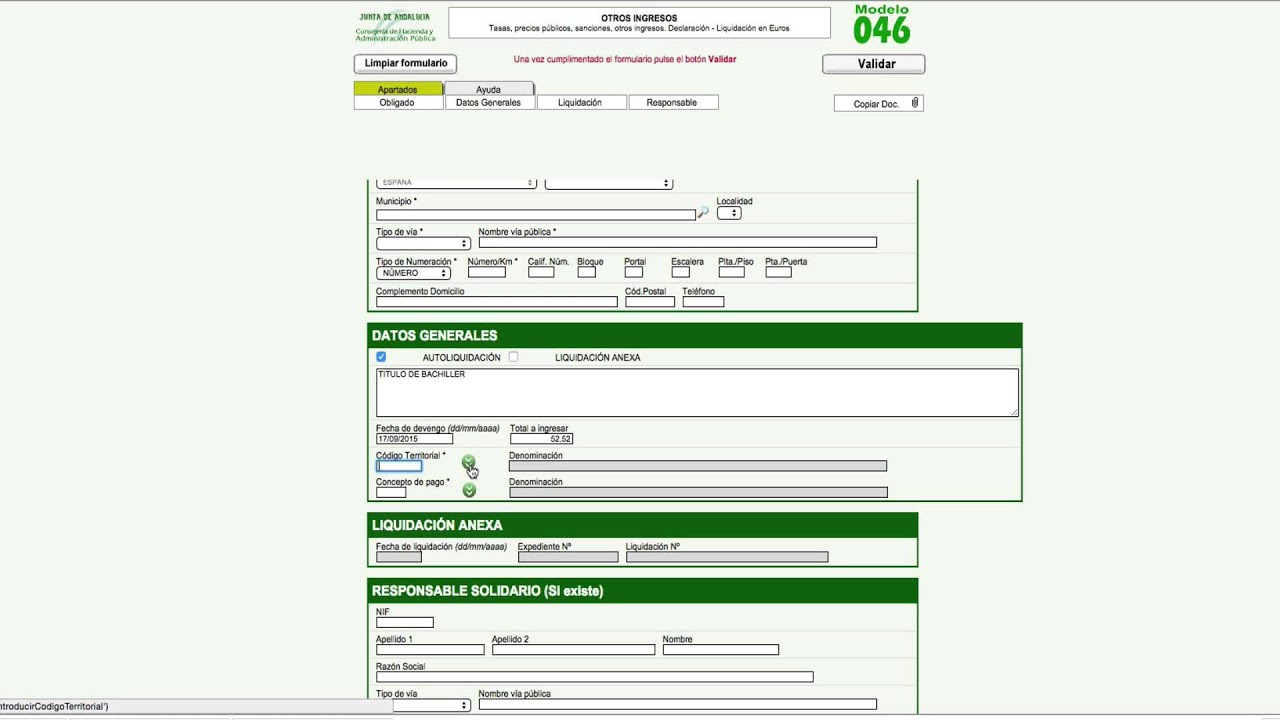Click the Pta./Puerta input field
Image resolution: width=1280 pixels, height=720 pixels.
(x=778, y=272)
